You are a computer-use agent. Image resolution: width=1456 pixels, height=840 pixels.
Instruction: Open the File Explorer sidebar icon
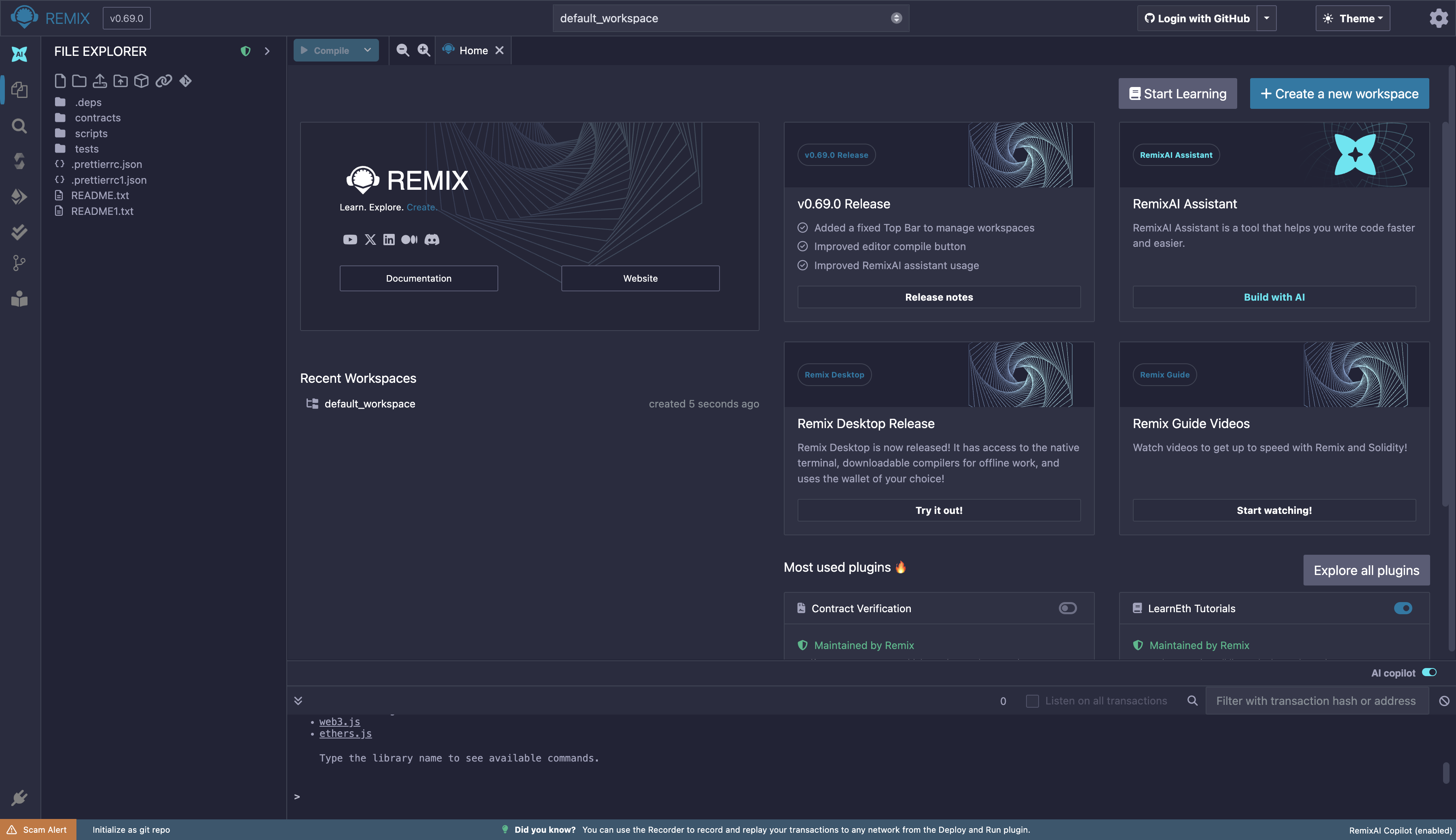click(x=19, y=89)
